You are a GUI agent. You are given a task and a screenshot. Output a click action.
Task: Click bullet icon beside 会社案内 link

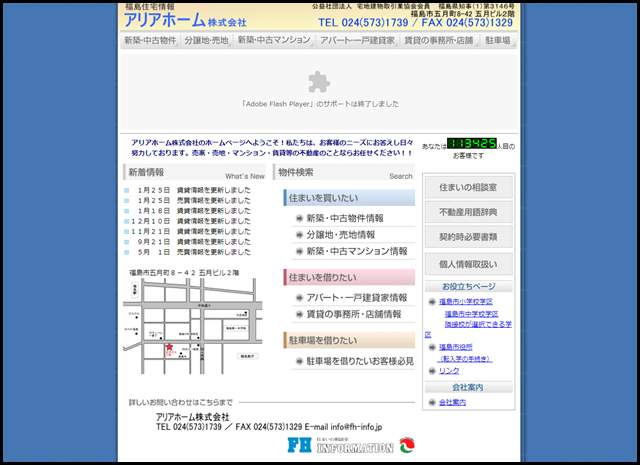pos(432,403)
